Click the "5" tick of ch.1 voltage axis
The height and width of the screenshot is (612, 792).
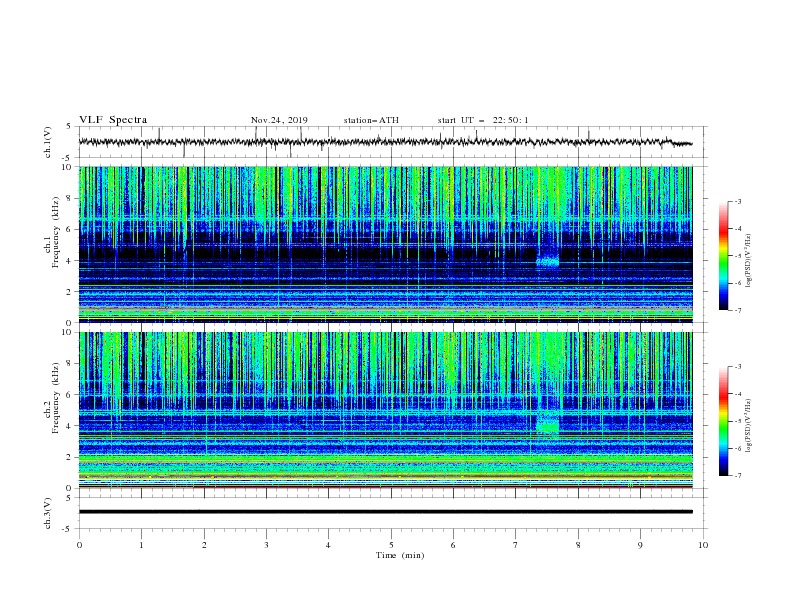point(70,126)
